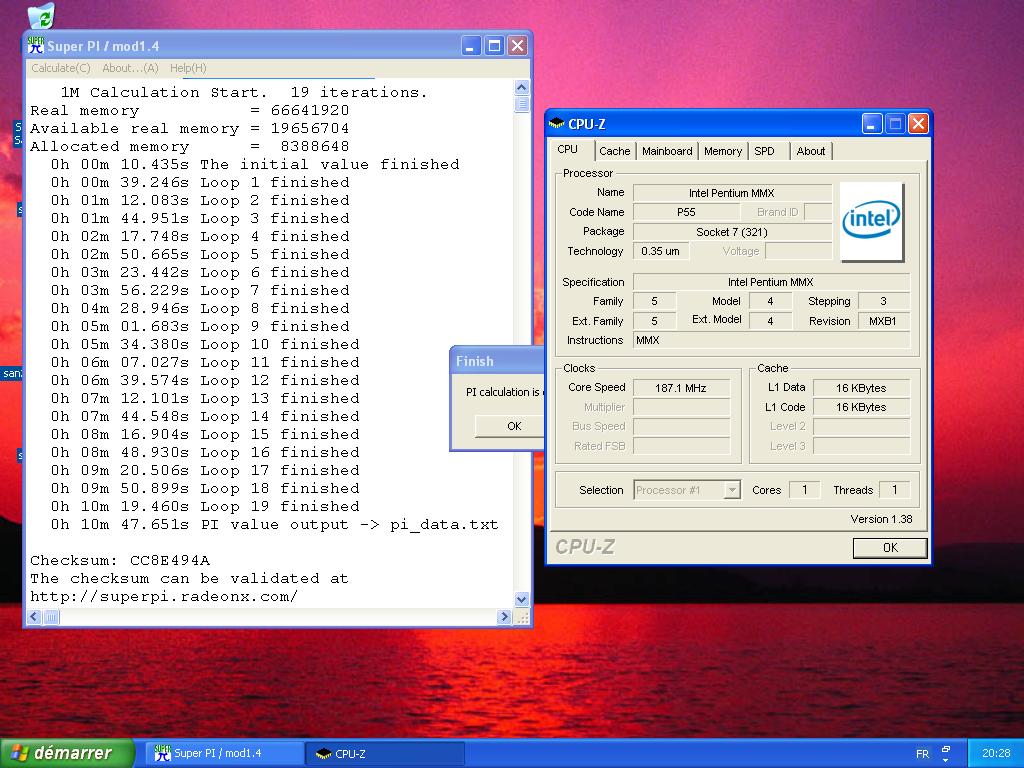This screenshot has height=768, width=1024.
Task: Click the Technology field 0.35 um
Action: [661, 251]
